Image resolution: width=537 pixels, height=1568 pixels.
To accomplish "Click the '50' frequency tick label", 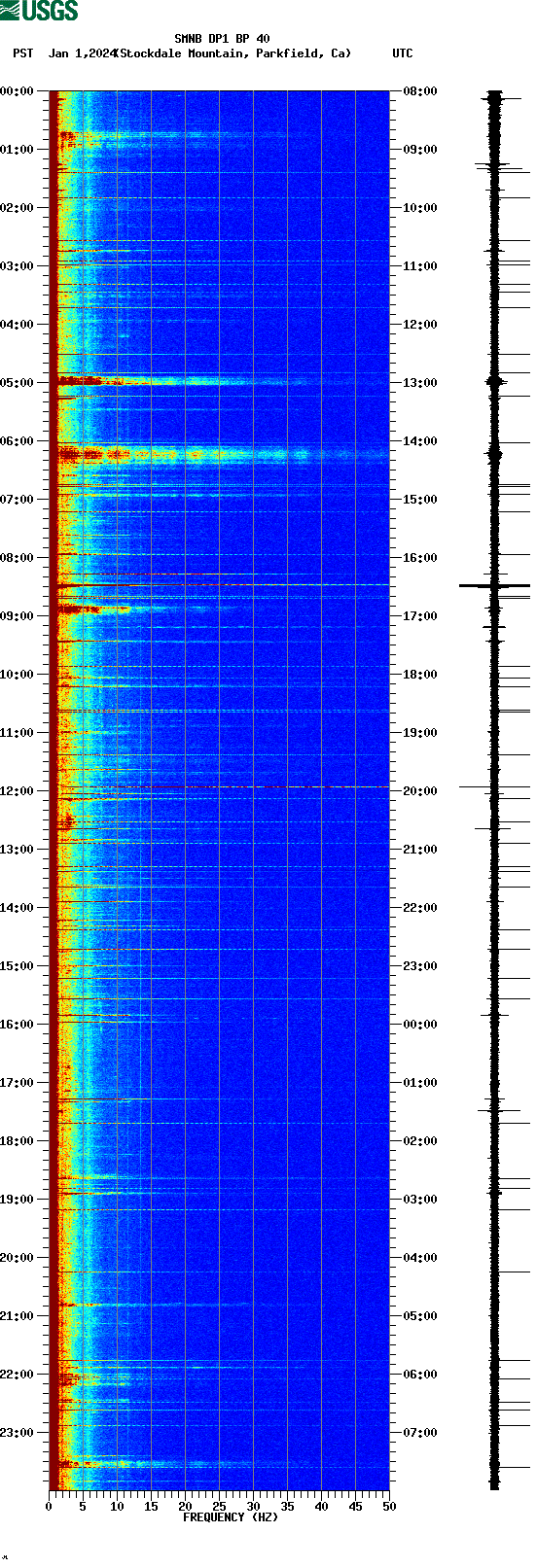I will pos(389,1507).
